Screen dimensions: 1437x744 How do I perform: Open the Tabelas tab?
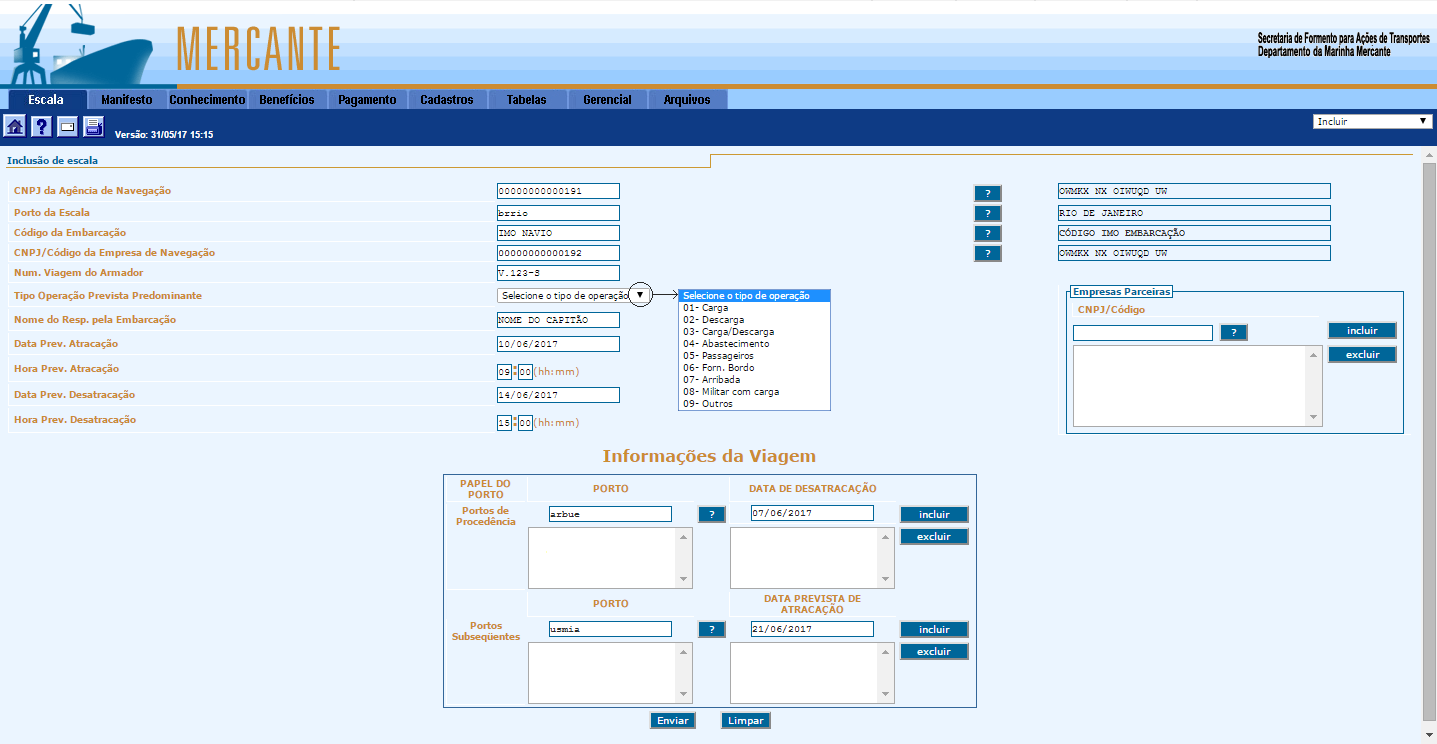pos(527,100)
